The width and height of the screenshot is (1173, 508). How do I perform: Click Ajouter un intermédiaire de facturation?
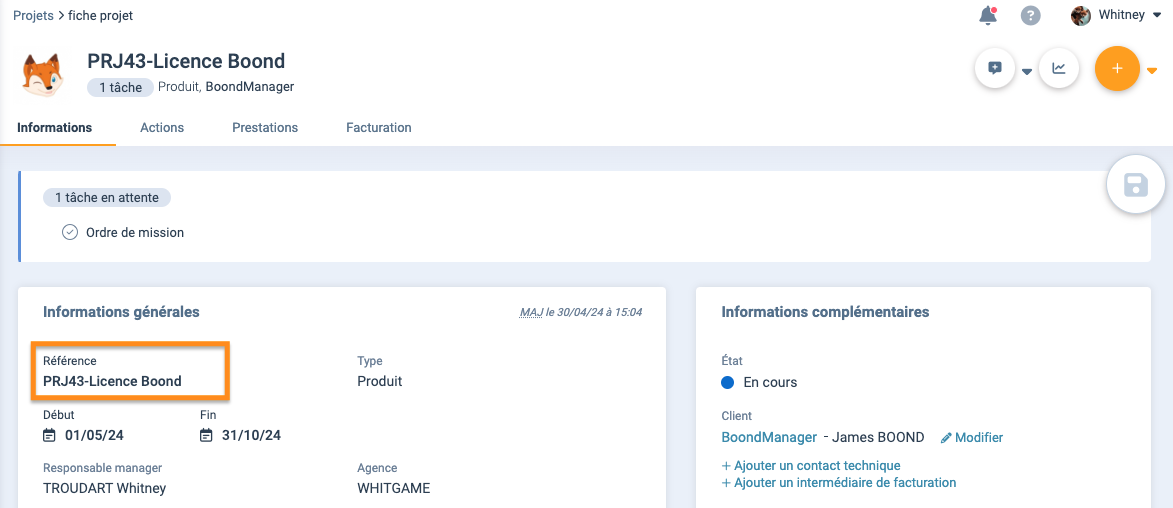[x=839, y=482]
